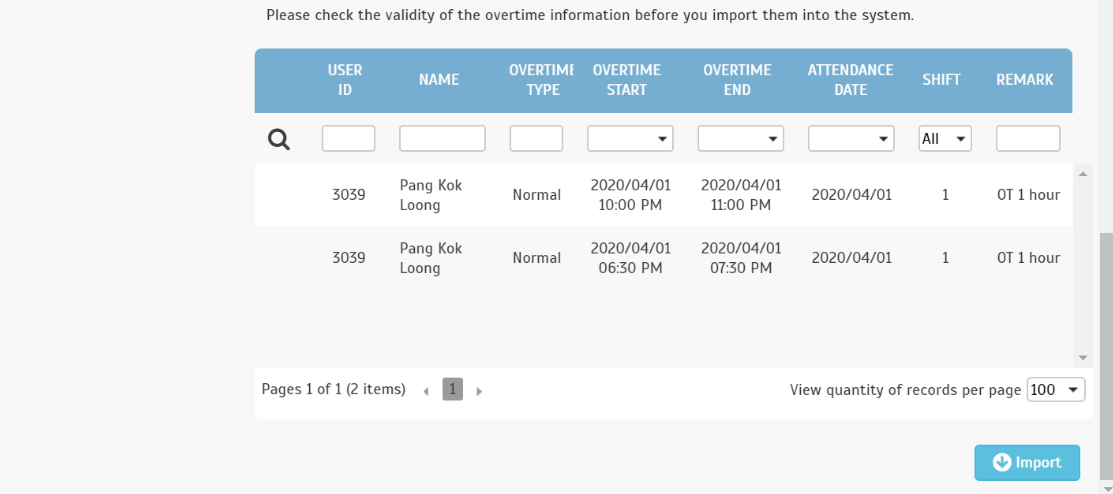Click the table scroll-down arrow

pos(1083,358)
